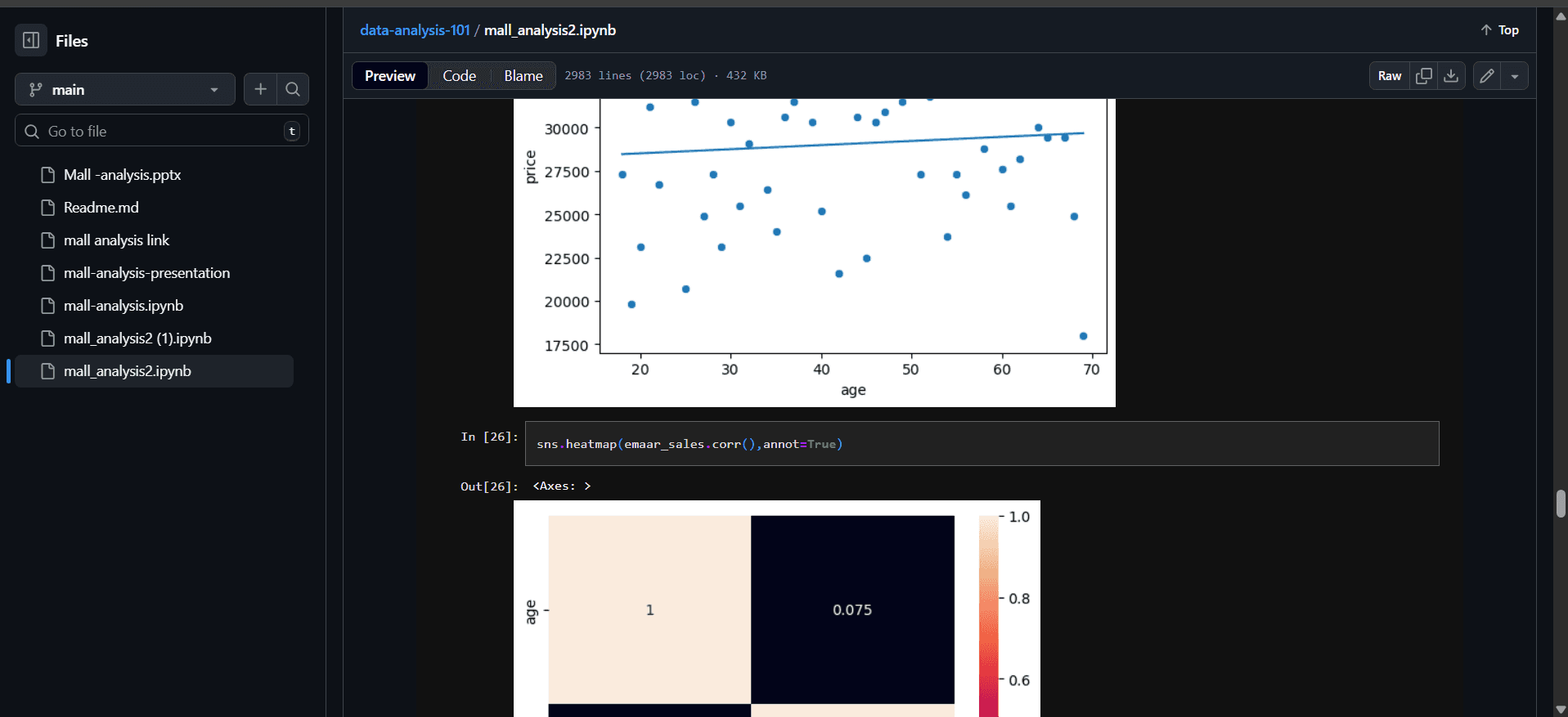The width and height of the screenshot is (1568, 717).
Task: Click the 2983 lines file info text
Action: 666,75
